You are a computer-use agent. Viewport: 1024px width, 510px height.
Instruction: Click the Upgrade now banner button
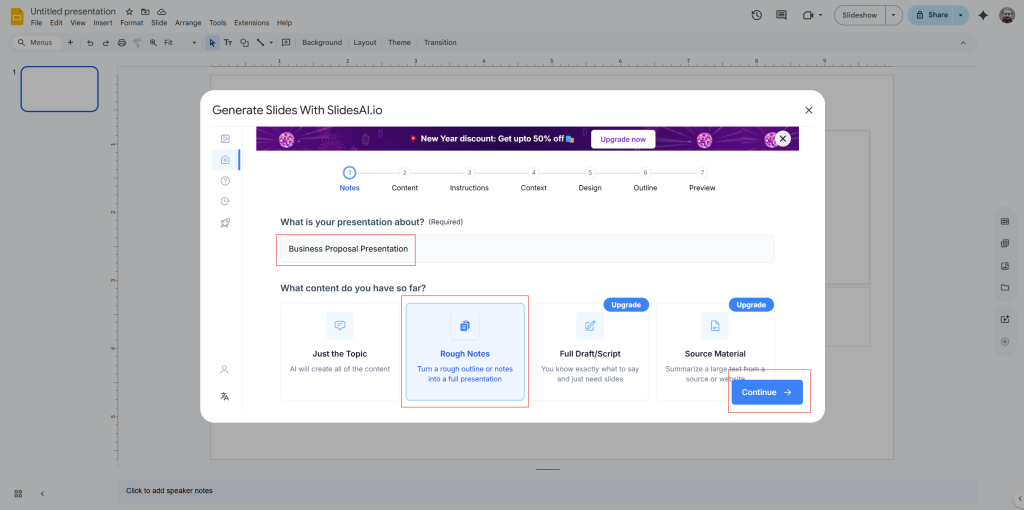623,139
